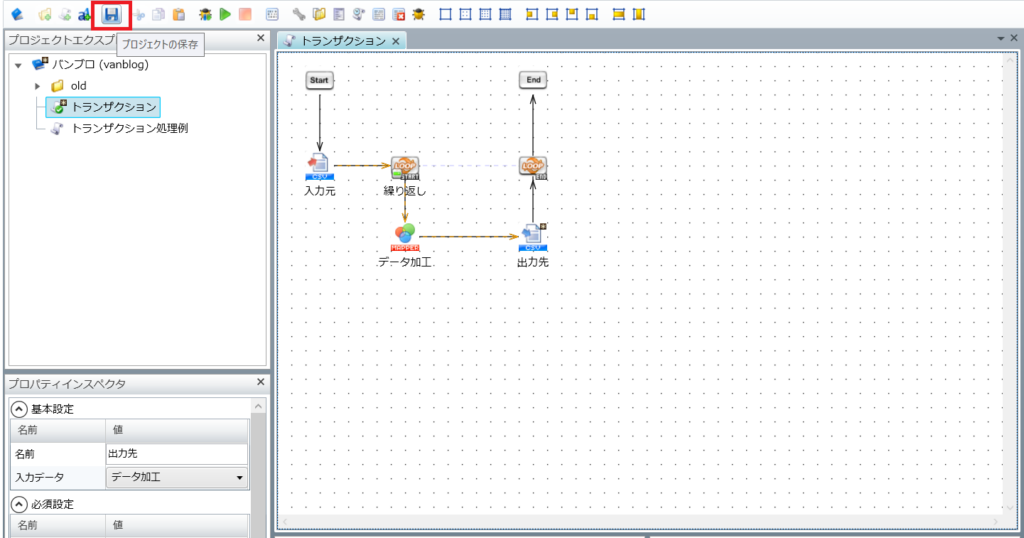Expand the old folder in tree
This screenshot has height=538, width=1024.
38,86
